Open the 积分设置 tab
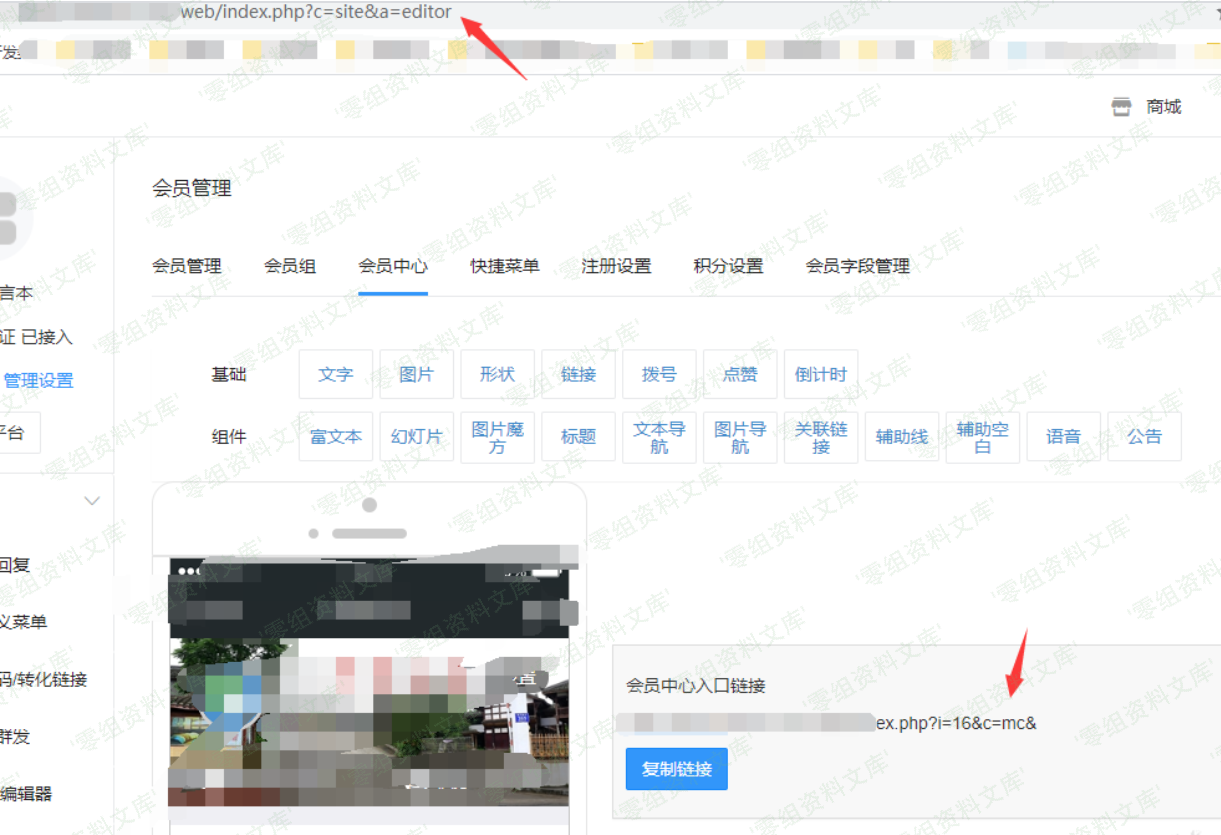 point(729,266)
